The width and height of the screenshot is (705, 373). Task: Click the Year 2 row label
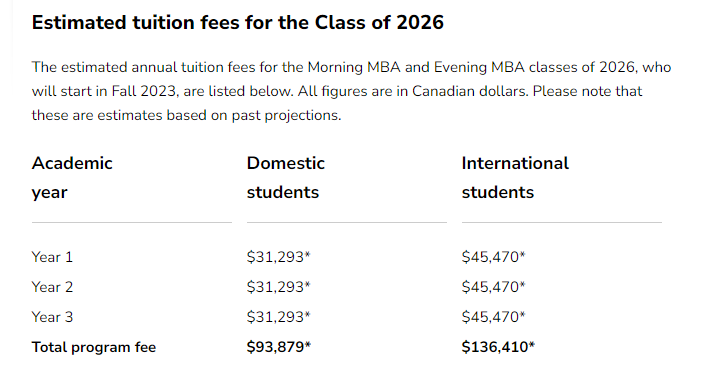tap(52, 287)
